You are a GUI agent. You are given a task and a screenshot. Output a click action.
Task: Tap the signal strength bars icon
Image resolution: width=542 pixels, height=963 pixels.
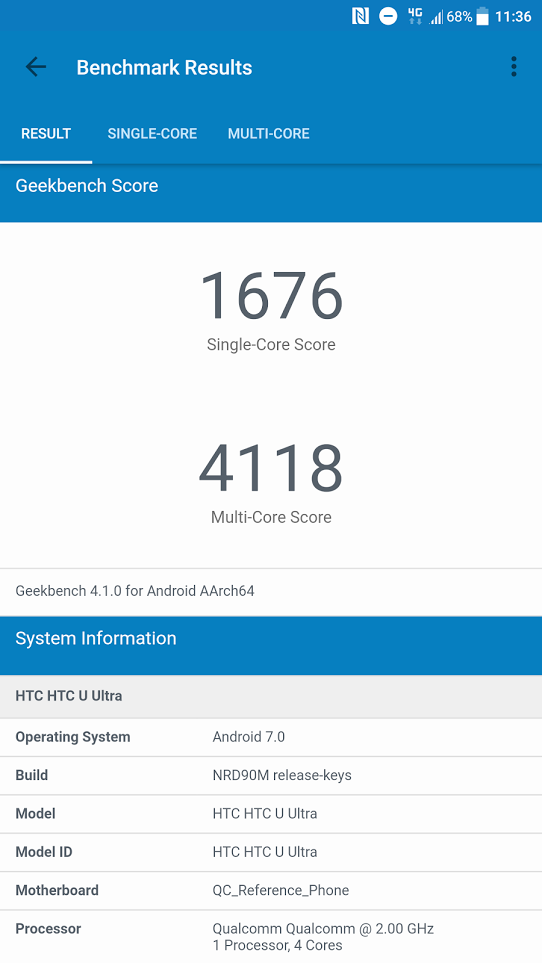click(436, 17)
